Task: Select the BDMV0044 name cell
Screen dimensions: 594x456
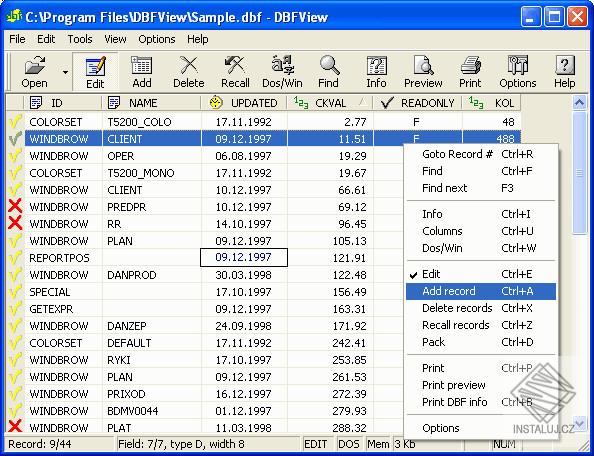Action: pos(152,411)
